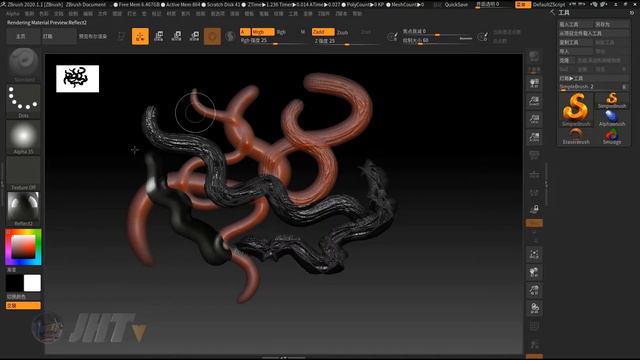Viewport: 640px width, 360px height.
Task: Click the brush-circle icon right of Draw Size slider
Action: (482, 37)
